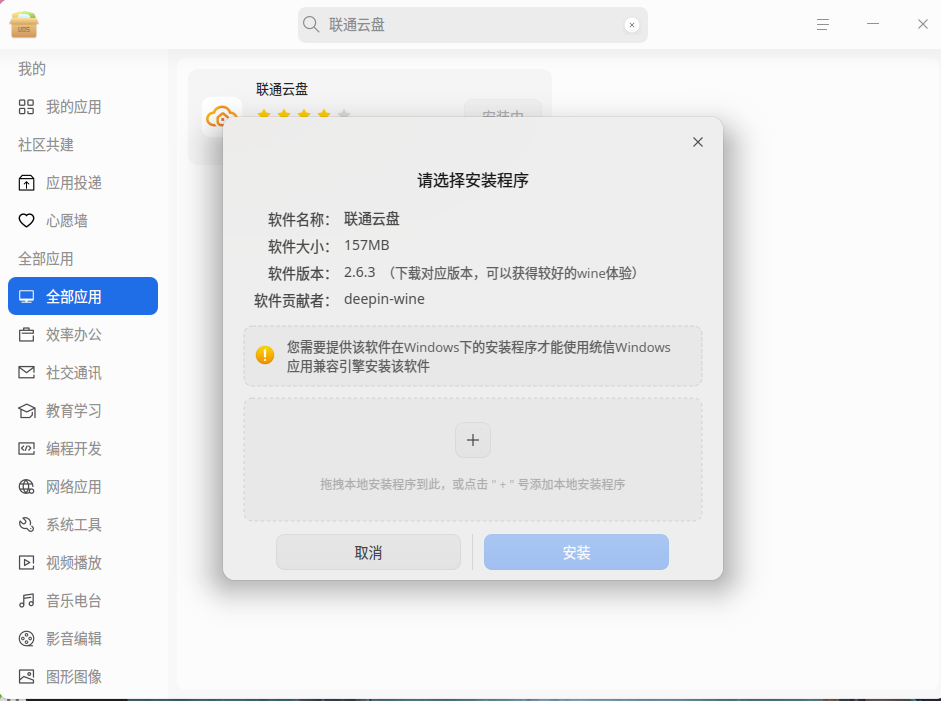The height and width of the screenshot is (701, 941).
Task: Open 我的应用 in sidebar
Action: (x=83, y=107)
